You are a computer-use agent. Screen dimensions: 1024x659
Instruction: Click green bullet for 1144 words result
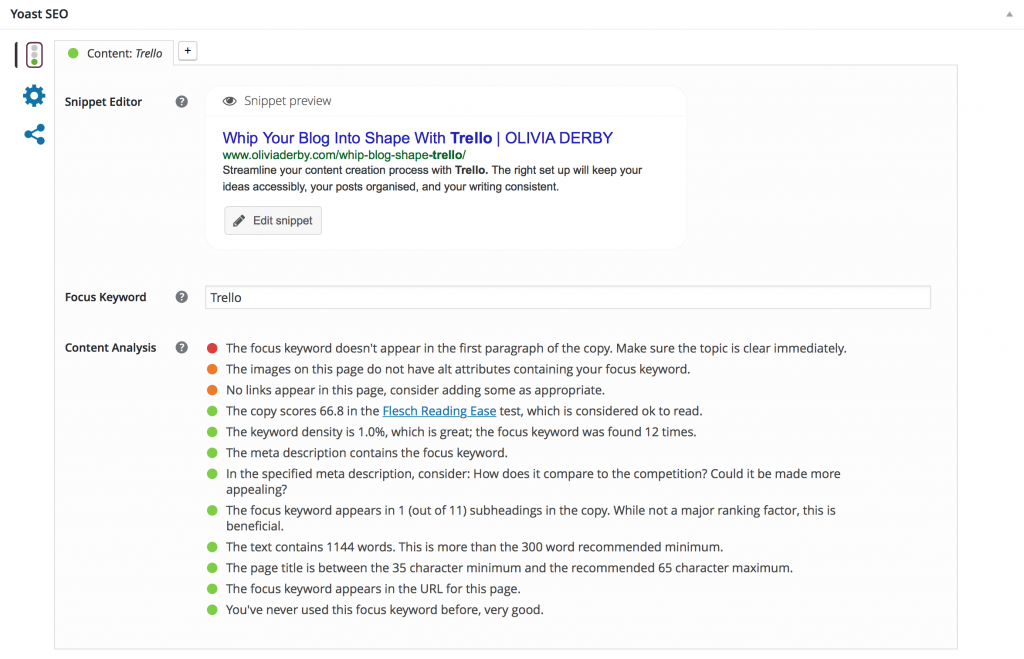pyautogui.click(x=212, y=547)
